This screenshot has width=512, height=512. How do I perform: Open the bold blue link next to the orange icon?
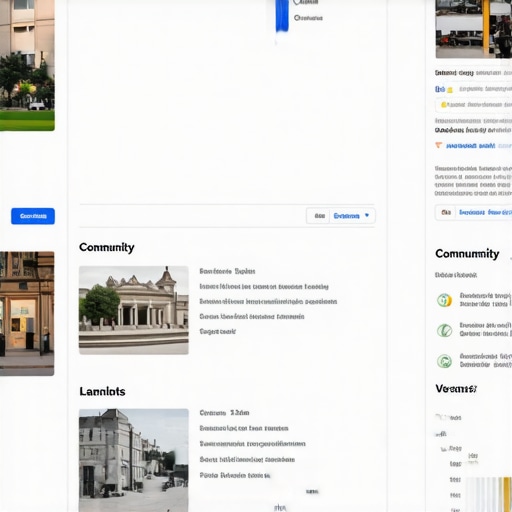pos(471,146)
